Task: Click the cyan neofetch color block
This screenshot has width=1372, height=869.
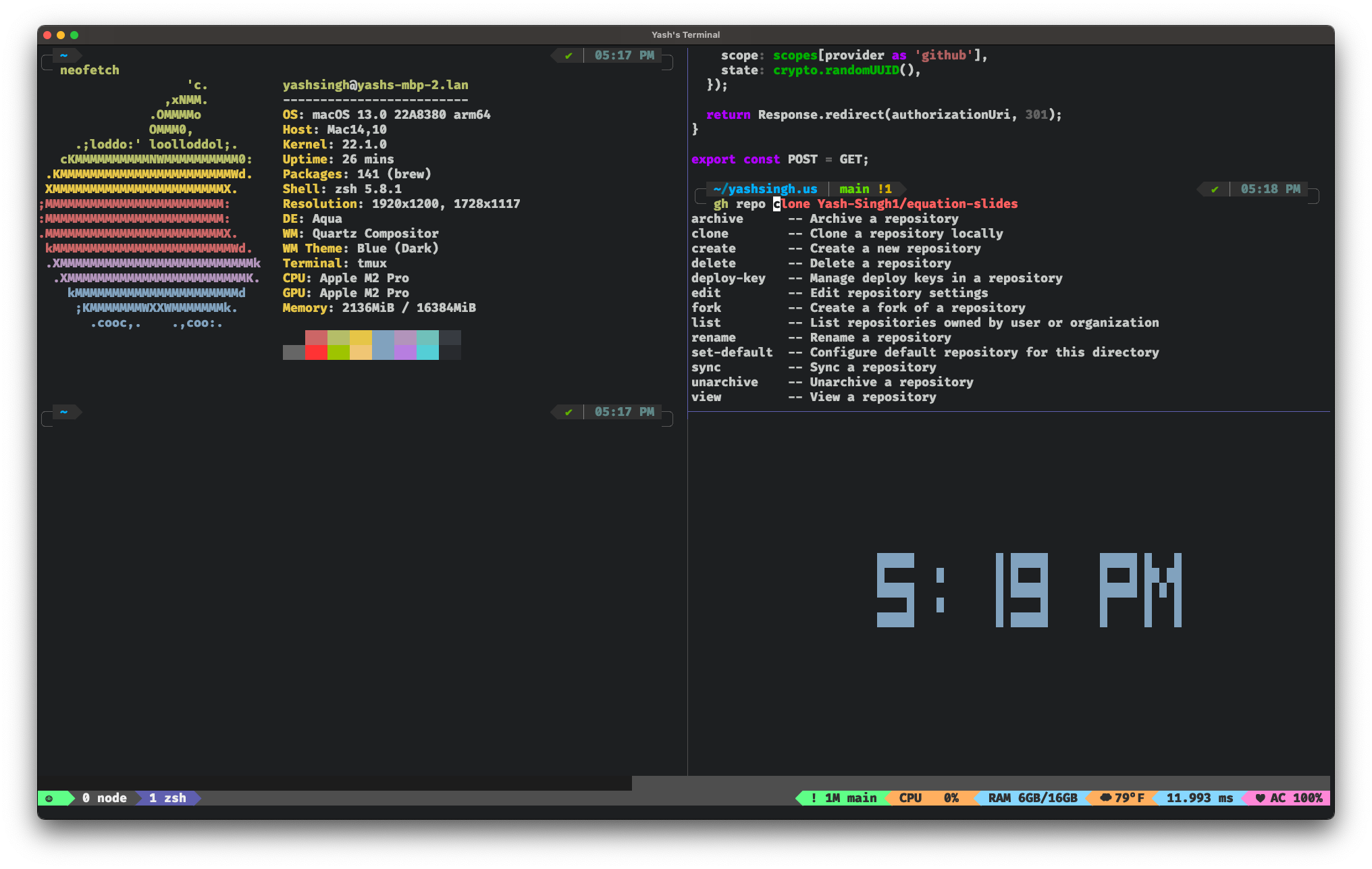Action: pyautogui.click(x=427, y=352)
